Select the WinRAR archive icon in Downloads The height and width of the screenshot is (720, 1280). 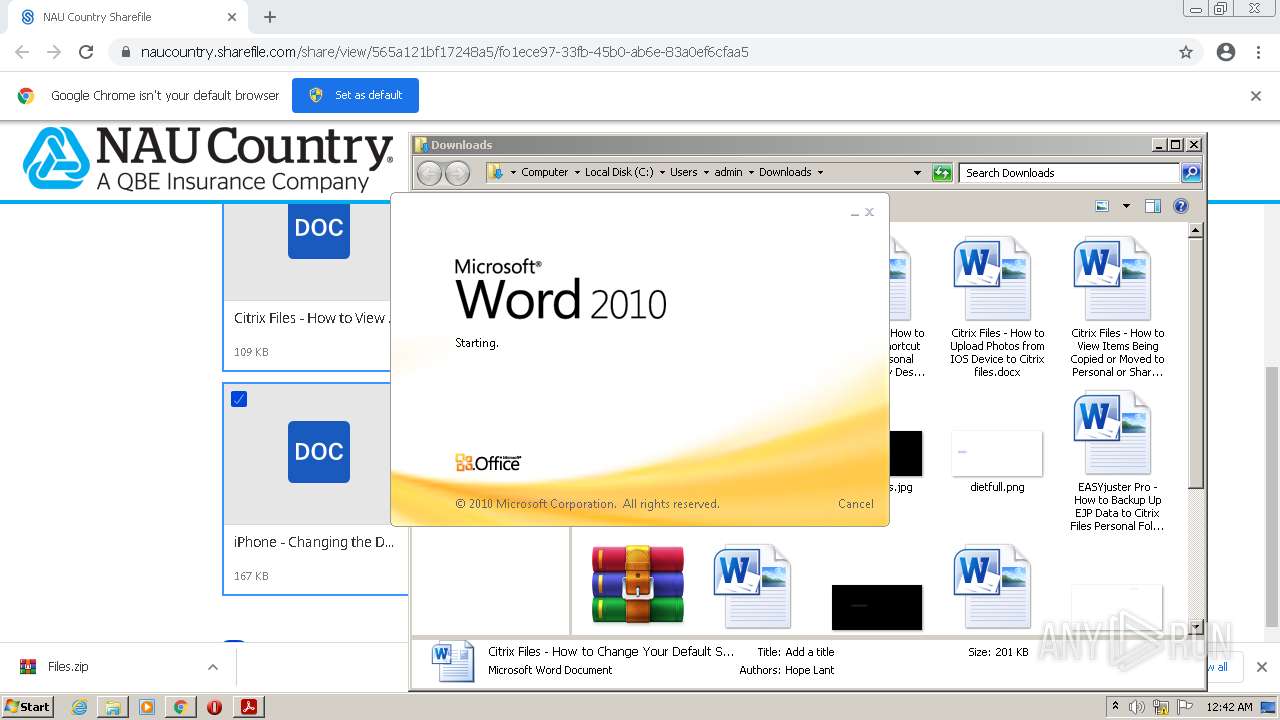[637, 585]
